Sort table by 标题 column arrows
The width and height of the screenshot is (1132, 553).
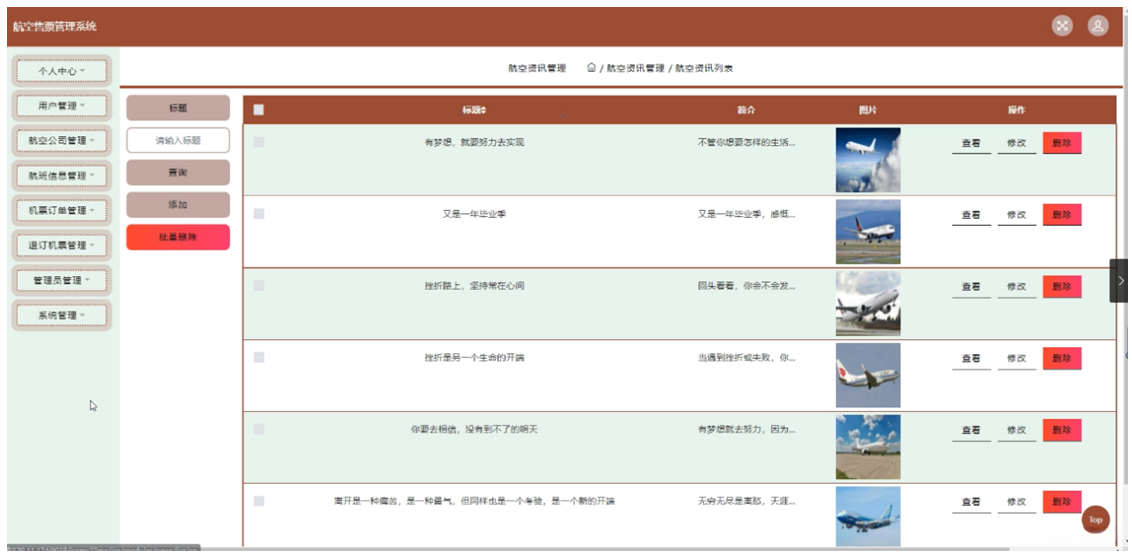coord(484,110)
